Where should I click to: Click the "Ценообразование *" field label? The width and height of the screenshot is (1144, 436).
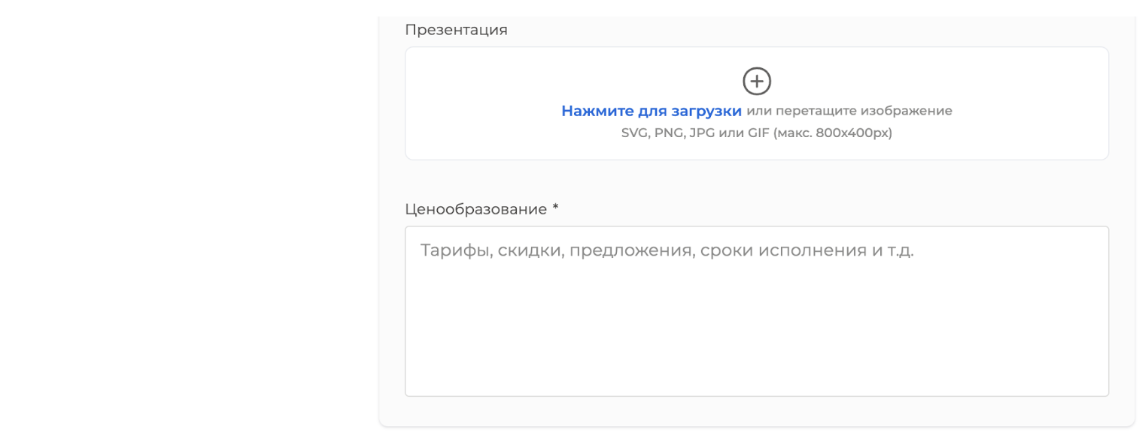(x=482, y=209)
